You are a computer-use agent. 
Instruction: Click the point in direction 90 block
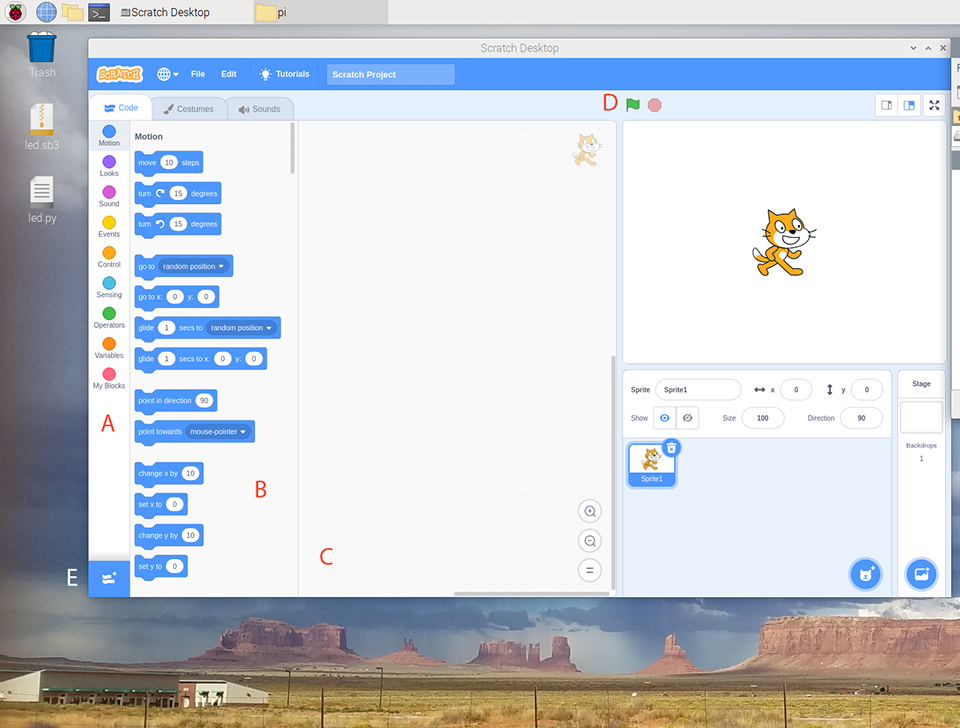pos(176,401)
